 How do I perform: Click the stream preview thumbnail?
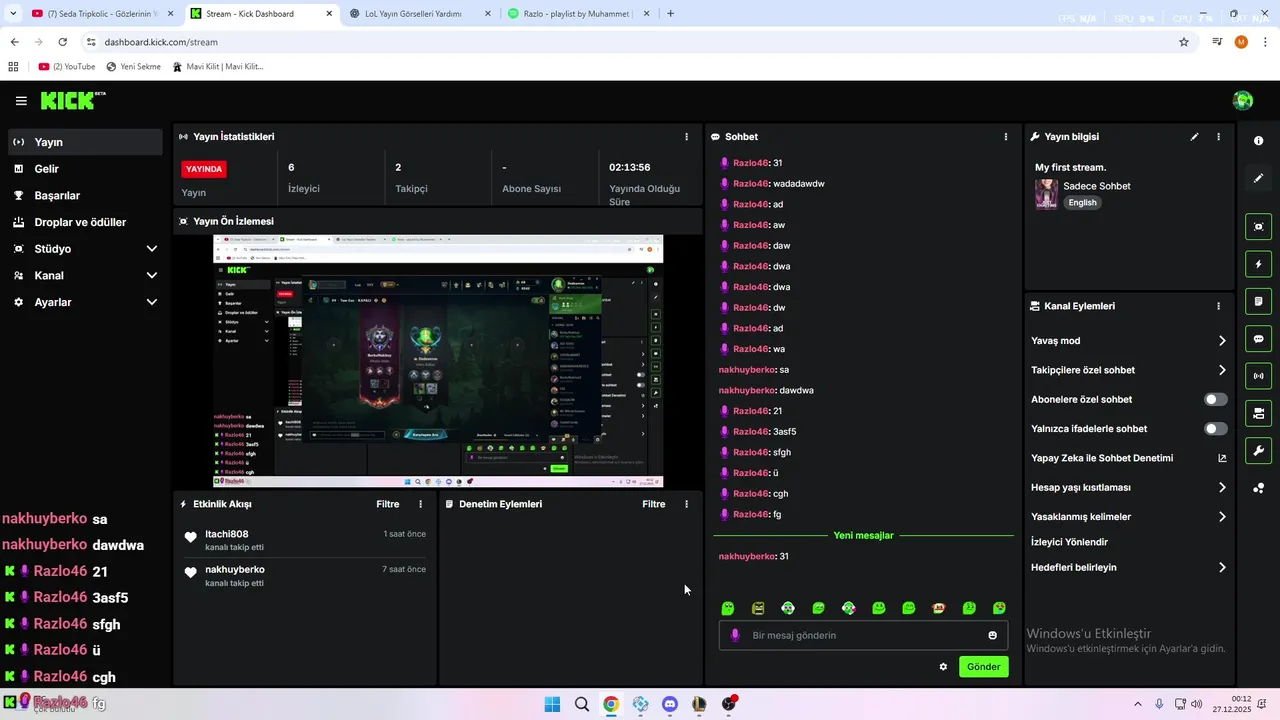[438, 361]
